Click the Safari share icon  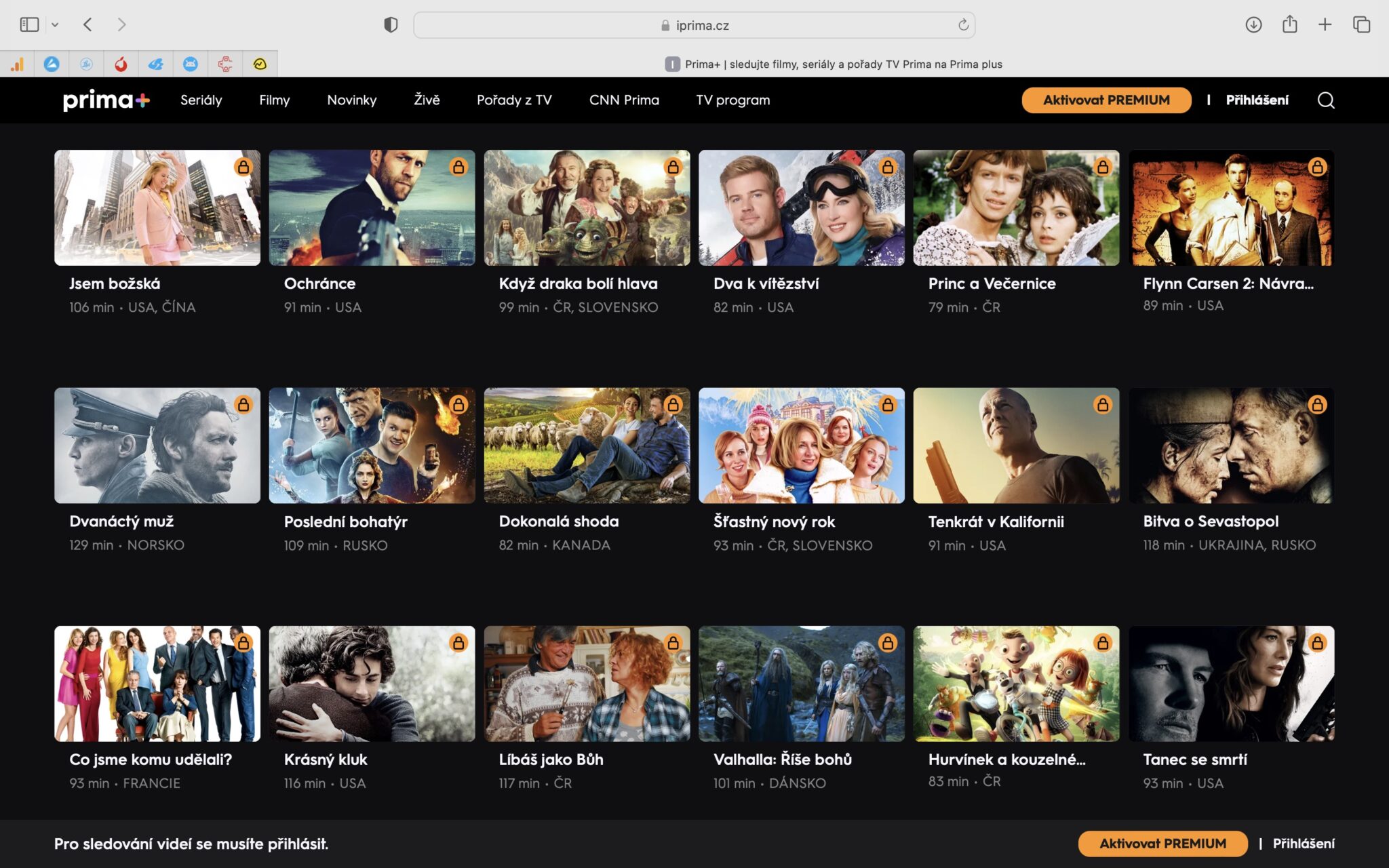1289,25
